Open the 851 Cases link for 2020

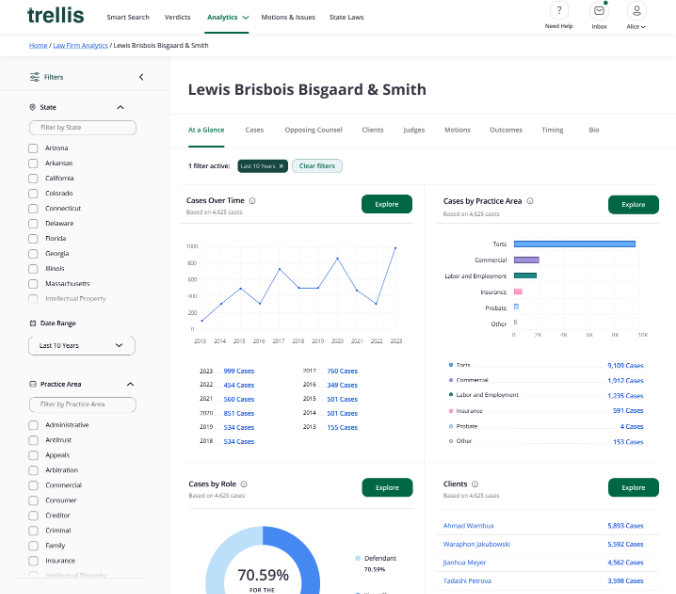tap(239, 413)
